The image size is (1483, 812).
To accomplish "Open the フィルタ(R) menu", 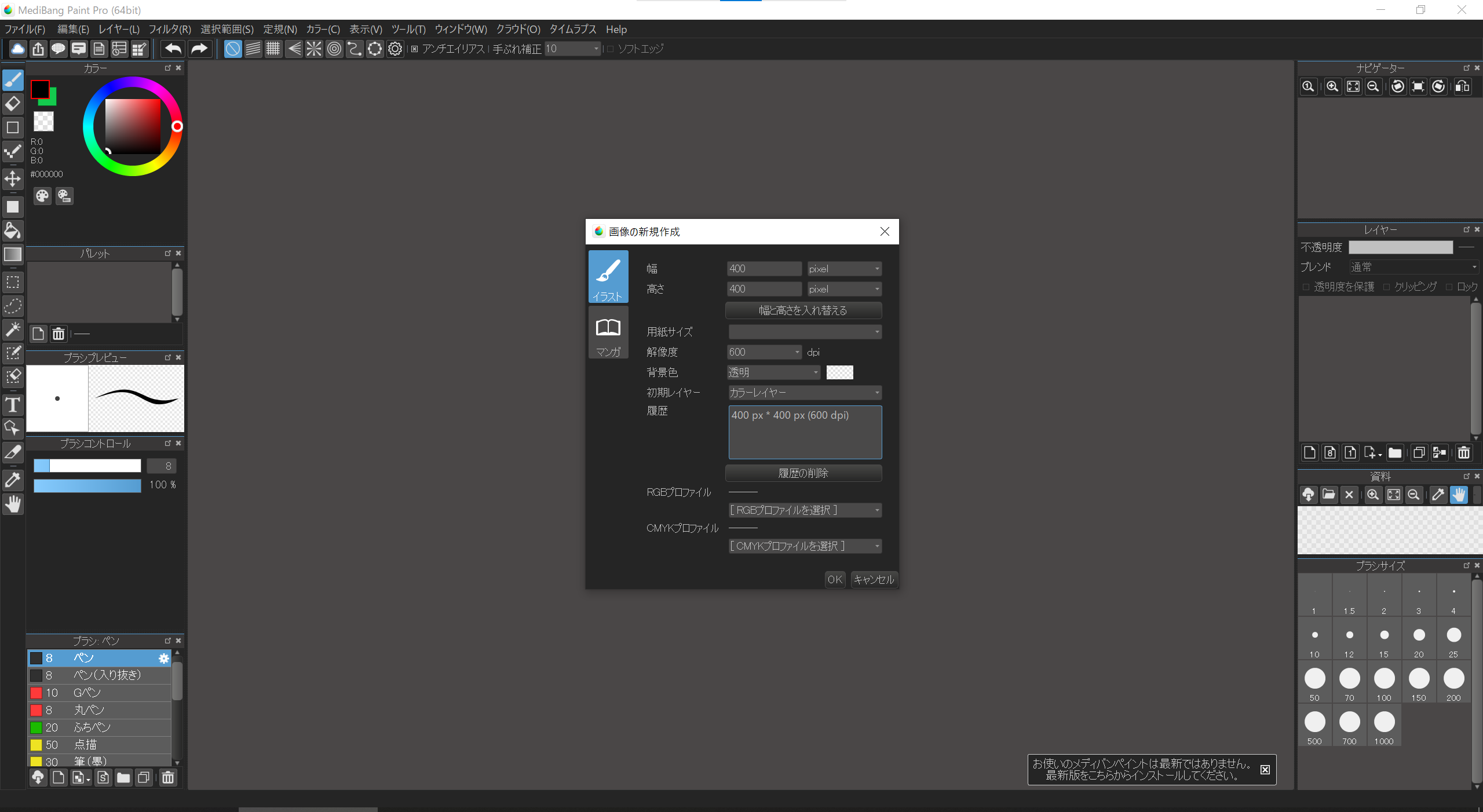I will [169, 30].
